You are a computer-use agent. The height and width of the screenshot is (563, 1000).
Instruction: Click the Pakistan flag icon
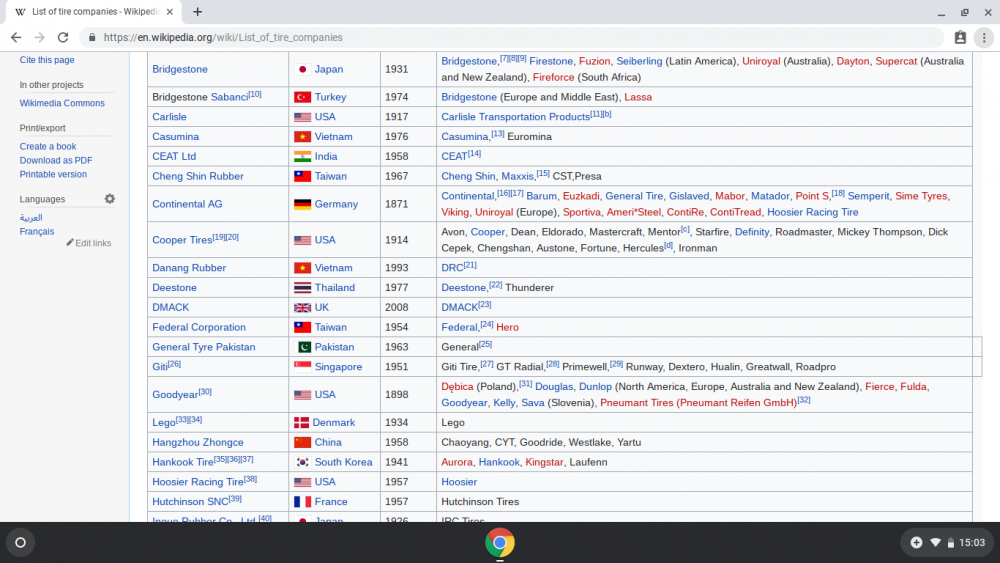304,347
